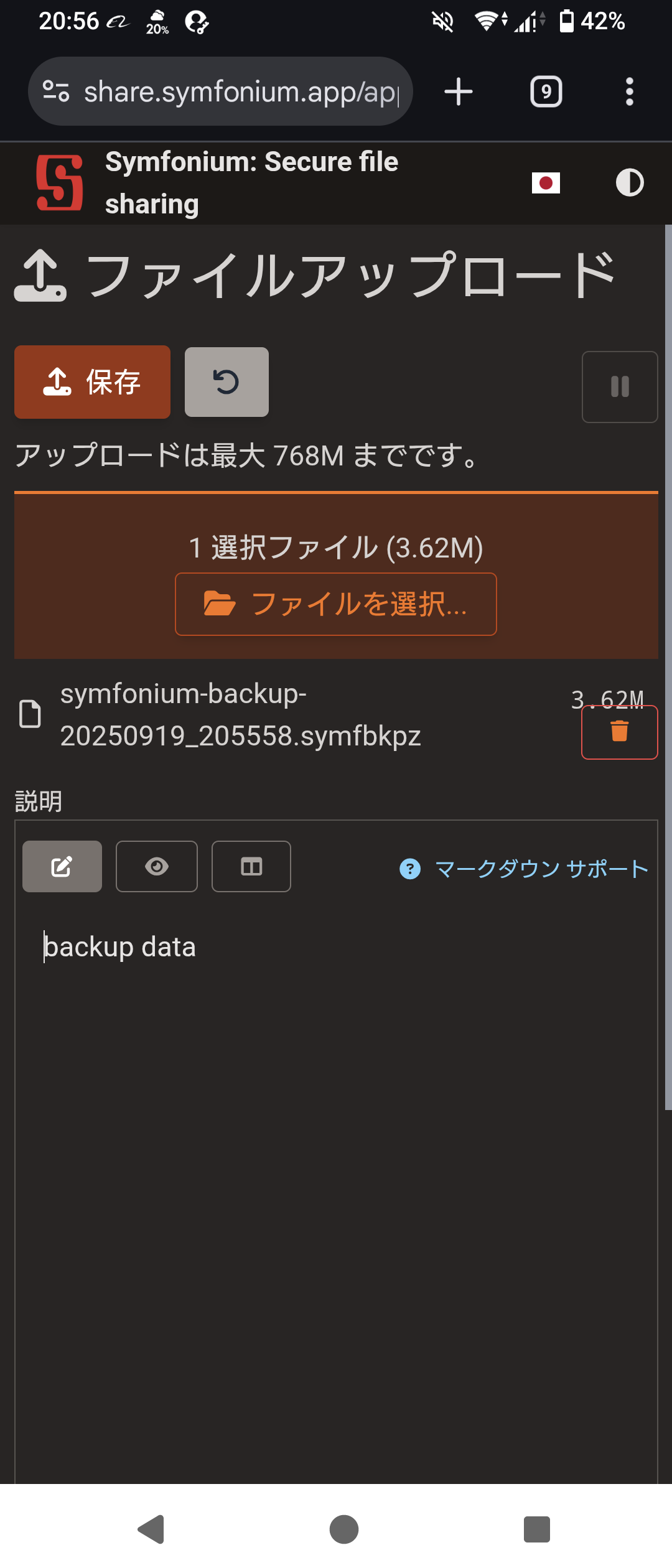Screen dimensions: 672x1568
Task: Open new browser tab with plus icon
Action: point(459,92)
